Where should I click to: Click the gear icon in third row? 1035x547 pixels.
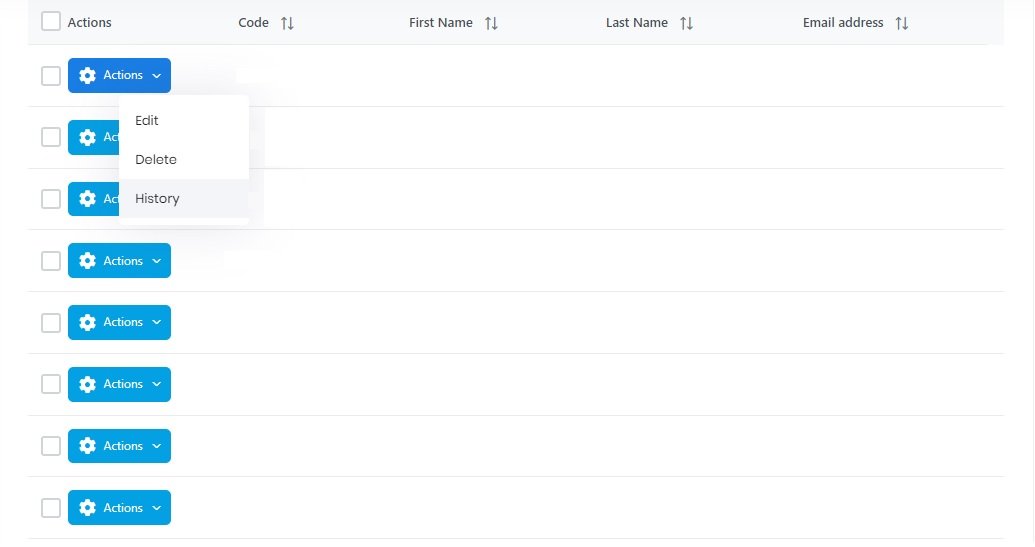[x=87, y=199]
